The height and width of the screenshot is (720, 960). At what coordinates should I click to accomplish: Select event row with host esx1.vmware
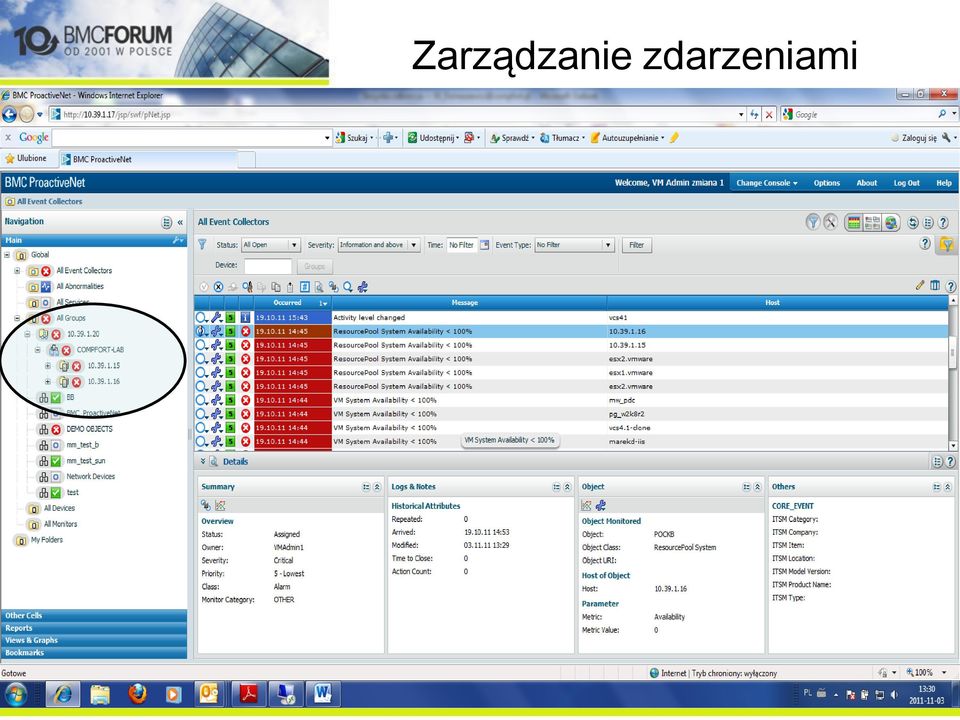tap(571, 373)
